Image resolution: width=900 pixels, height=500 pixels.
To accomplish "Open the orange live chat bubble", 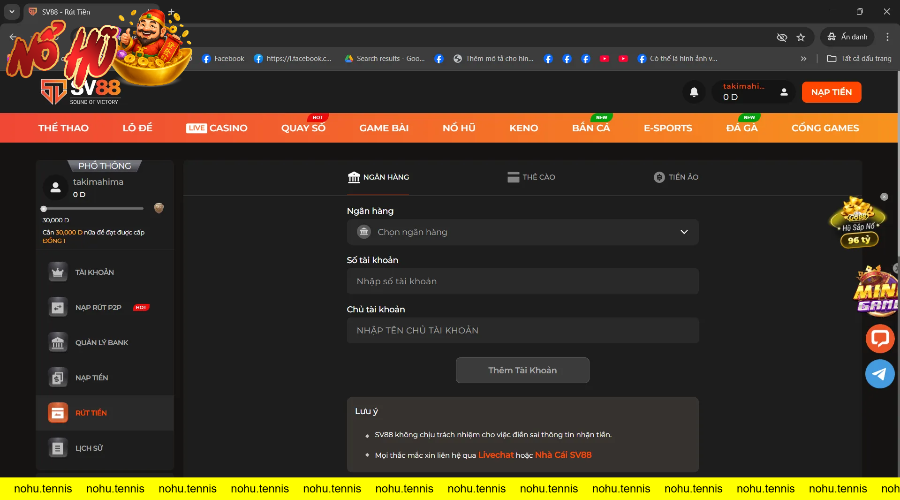I will 879,338.
